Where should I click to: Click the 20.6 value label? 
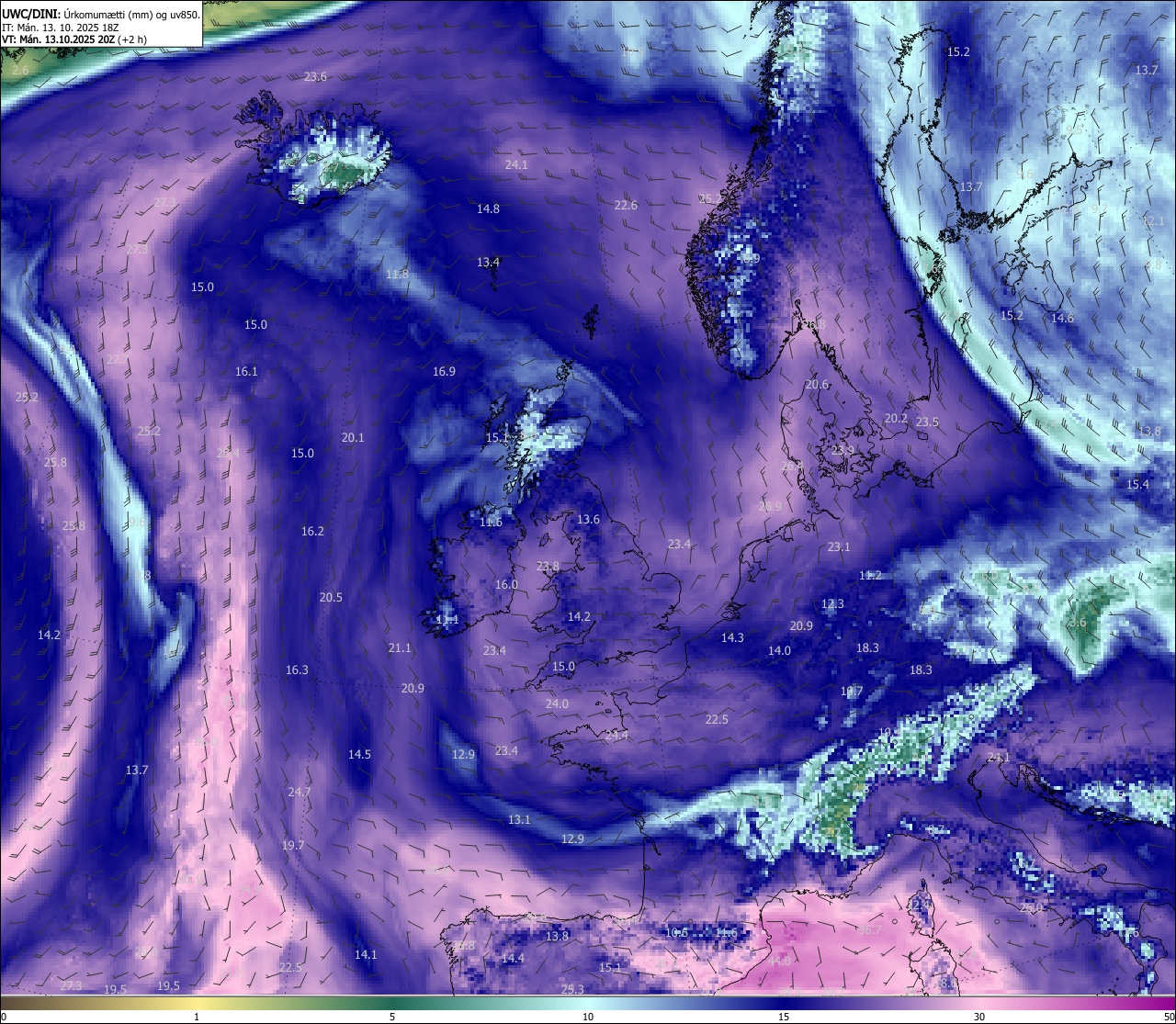coord(817,385)
